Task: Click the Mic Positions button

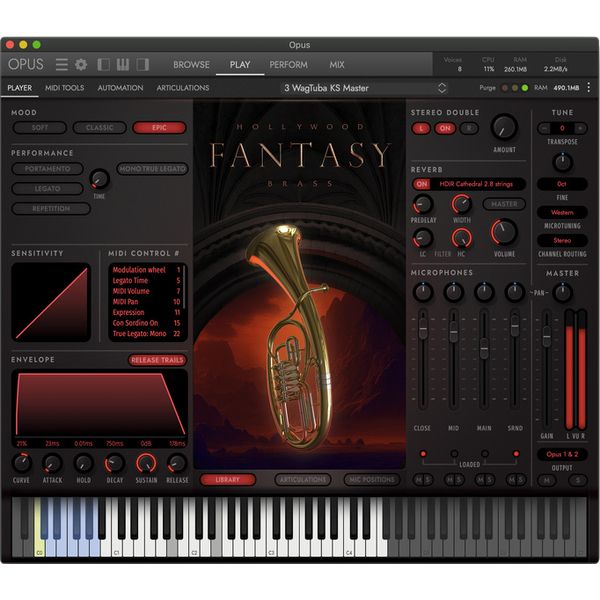Action: click(x=372, y=479)
